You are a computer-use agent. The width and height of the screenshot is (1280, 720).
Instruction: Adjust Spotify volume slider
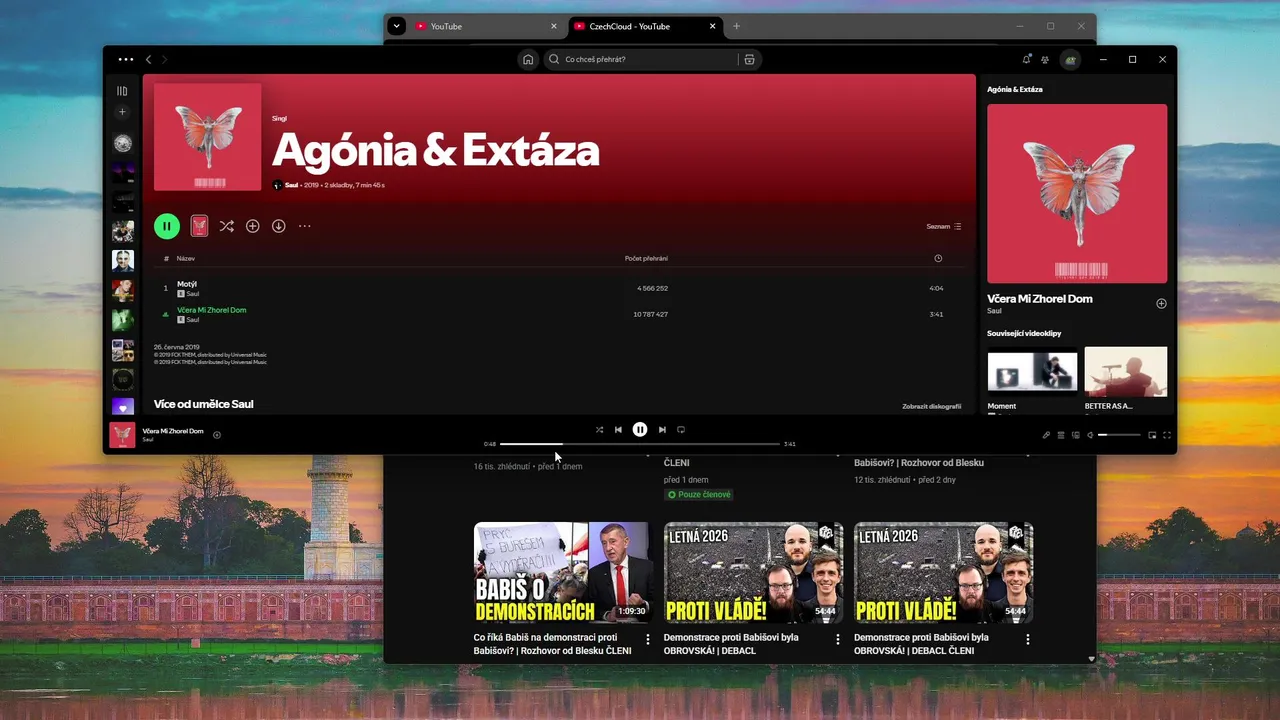click(x=1119, y=435)
